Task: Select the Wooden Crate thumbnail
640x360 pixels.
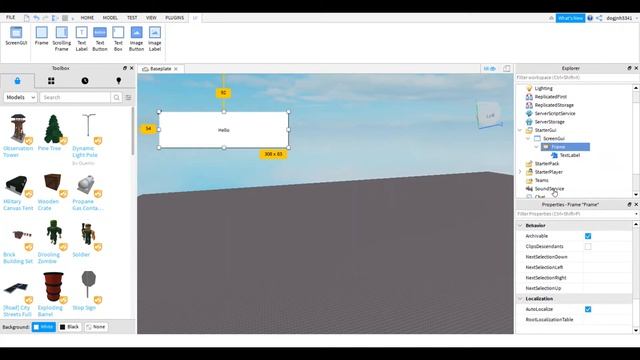Action: click(53, 182)
